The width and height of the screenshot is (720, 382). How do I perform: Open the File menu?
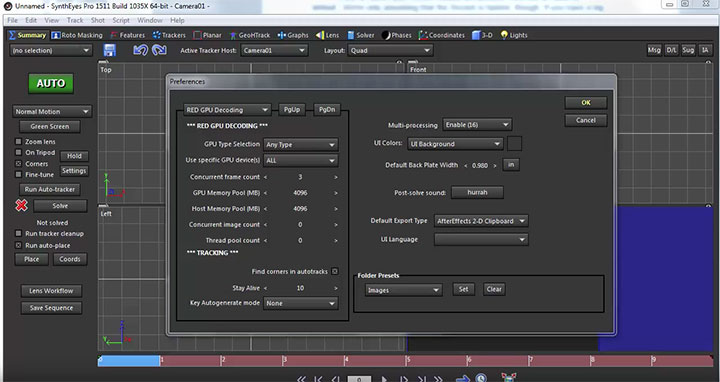[12, 20]
